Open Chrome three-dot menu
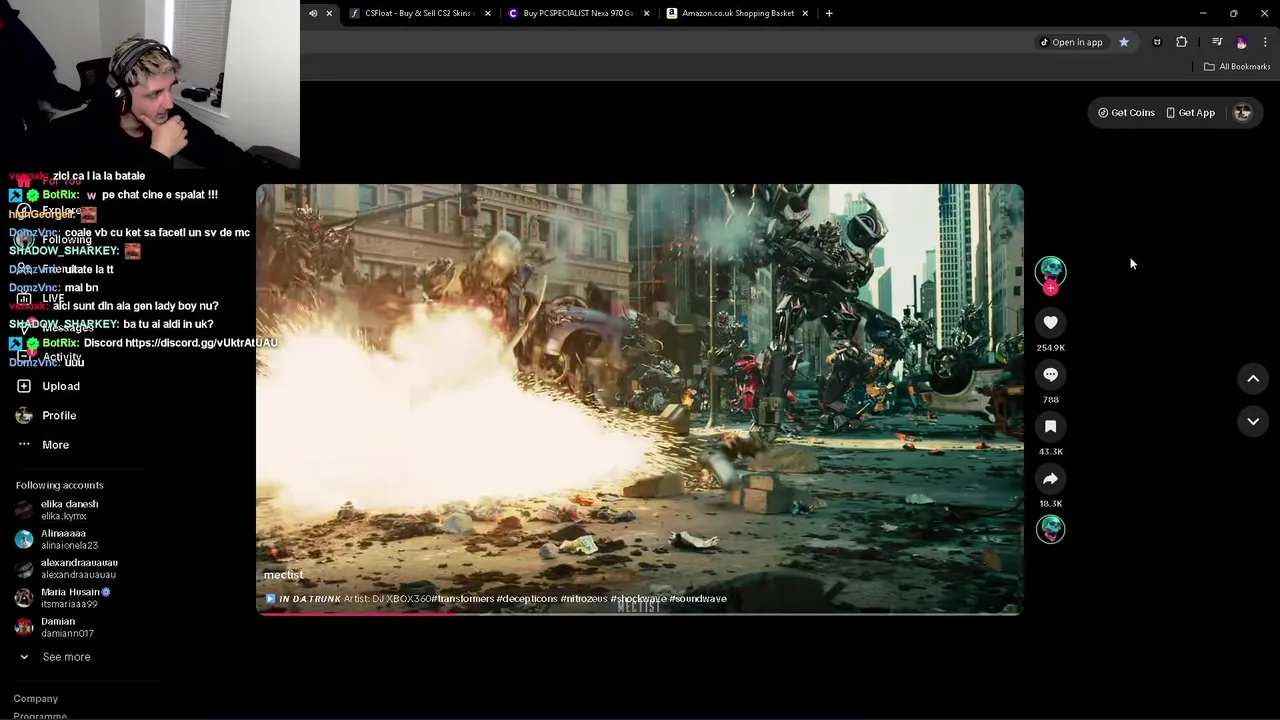 (x=1266, y=42)
